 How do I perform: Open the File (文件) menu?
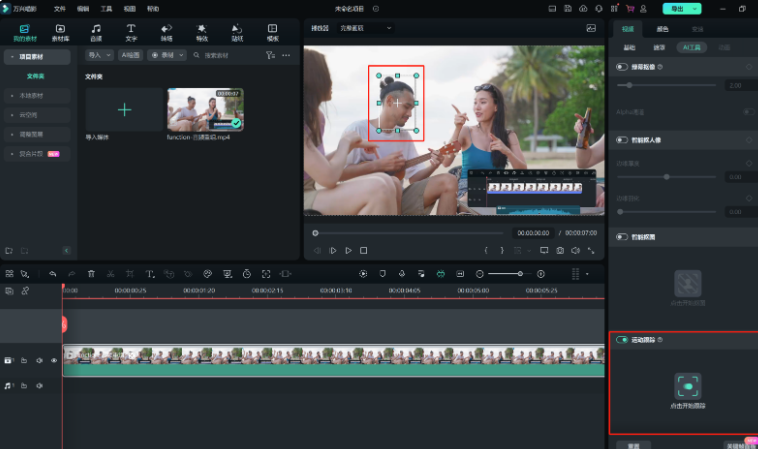tap(60, 8)
